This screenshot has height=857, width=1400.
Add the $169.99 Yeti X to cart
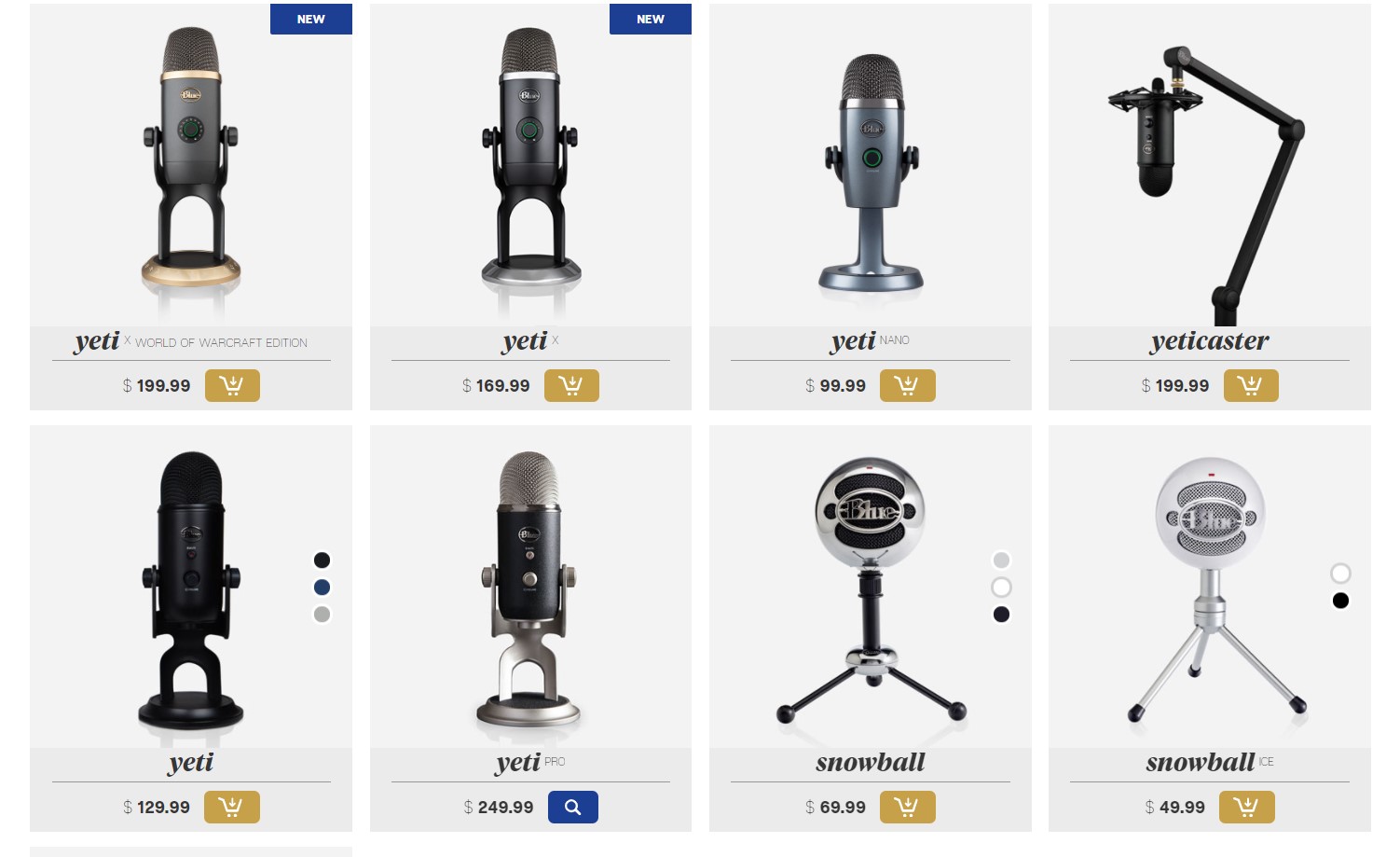(571, 385)
